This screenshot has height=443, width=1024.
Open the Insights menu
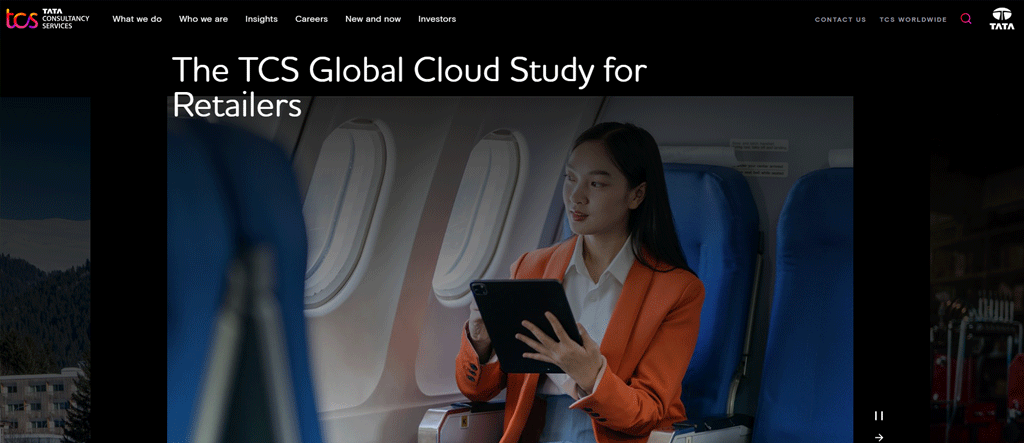[x=261, y=19]
